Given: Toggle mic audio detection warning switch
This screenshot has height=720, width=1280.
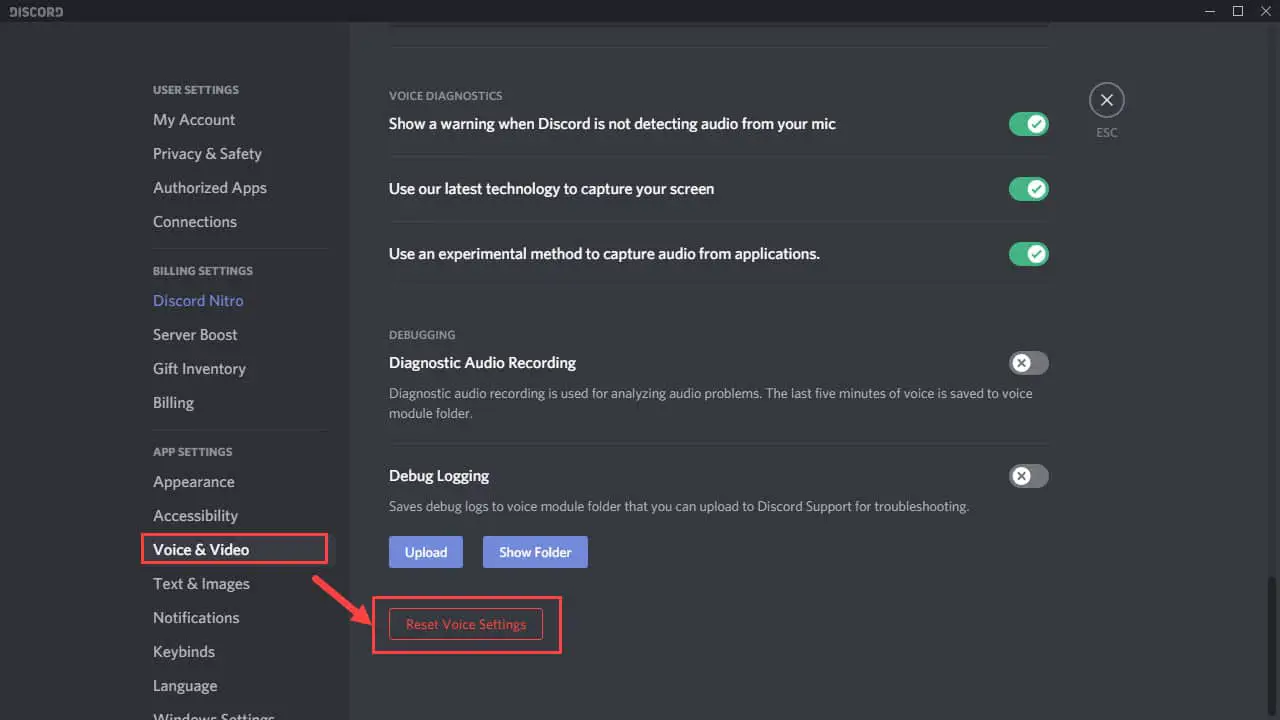Looking at the screenshot, I should [x=1028, y=124].
